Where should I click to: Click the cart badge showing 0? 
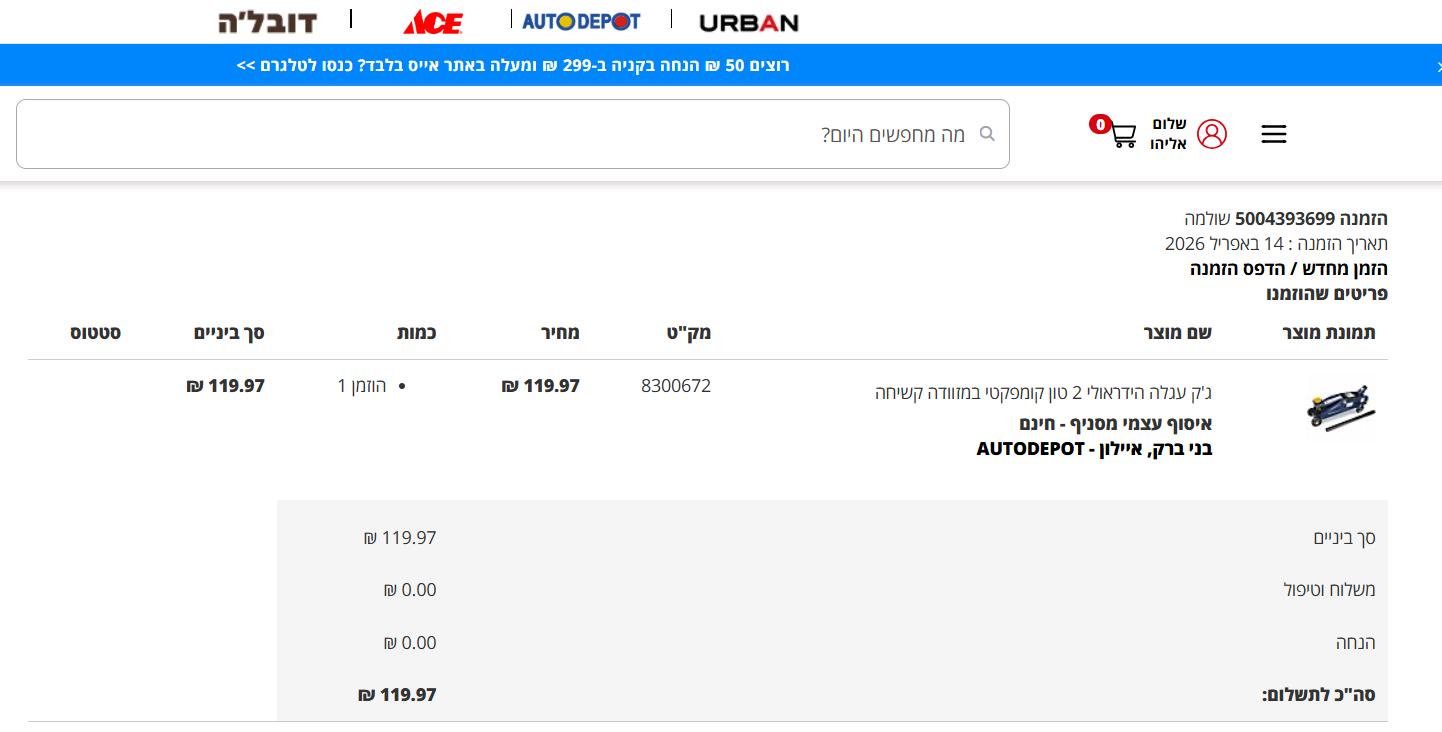coord(1100,125)
